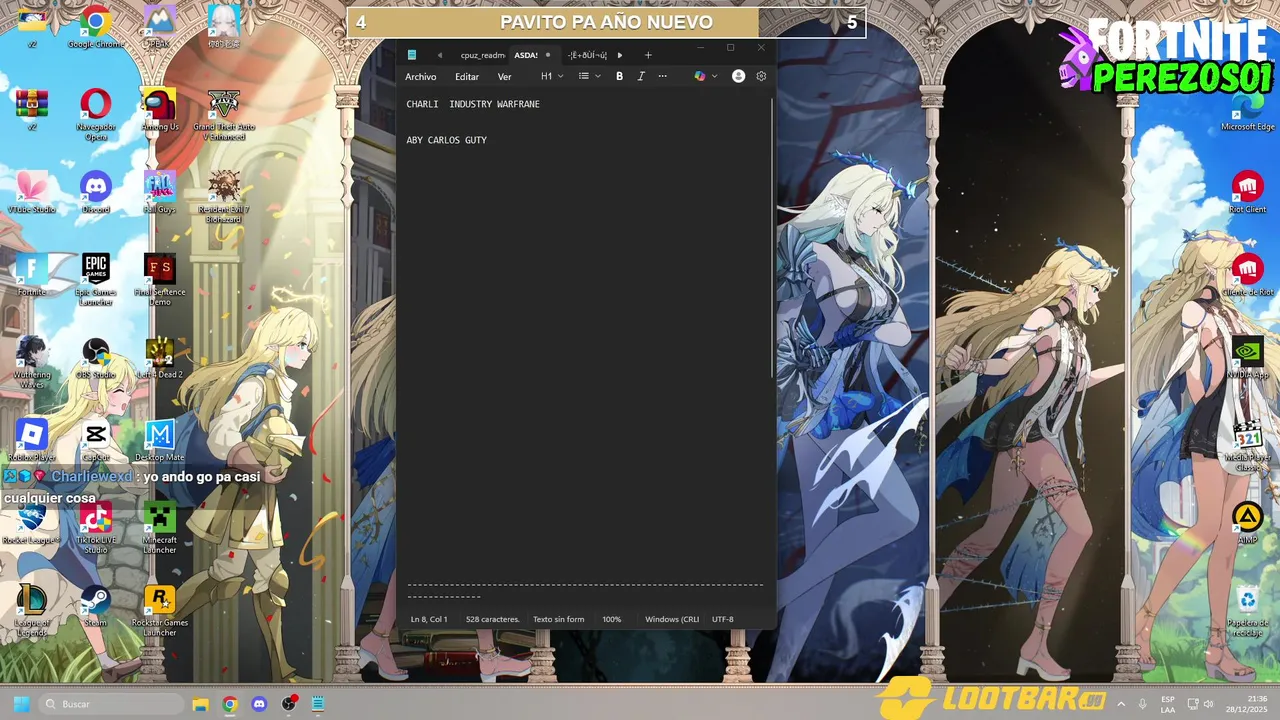
Task: Select the NVIDIA App desktop icon
Action: [x=1248, y=358]
